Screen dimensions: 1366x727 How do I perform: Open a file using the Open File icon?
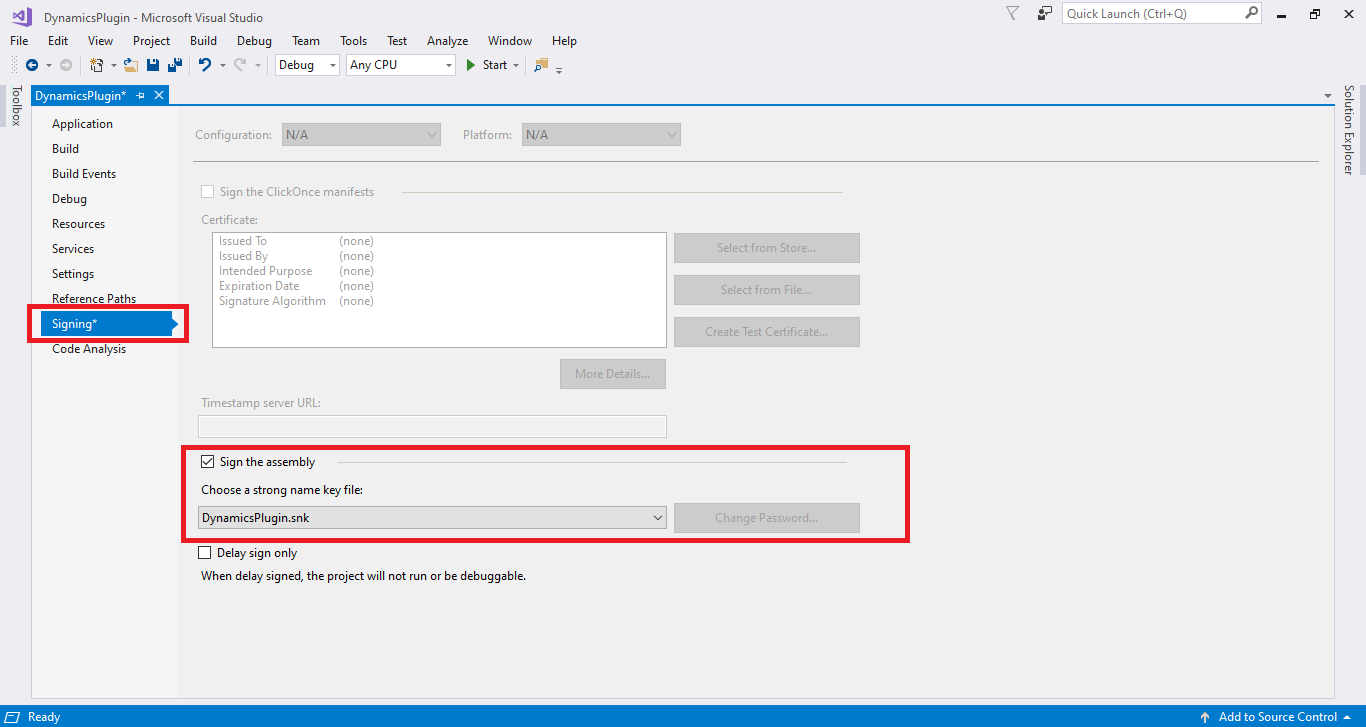131,65
